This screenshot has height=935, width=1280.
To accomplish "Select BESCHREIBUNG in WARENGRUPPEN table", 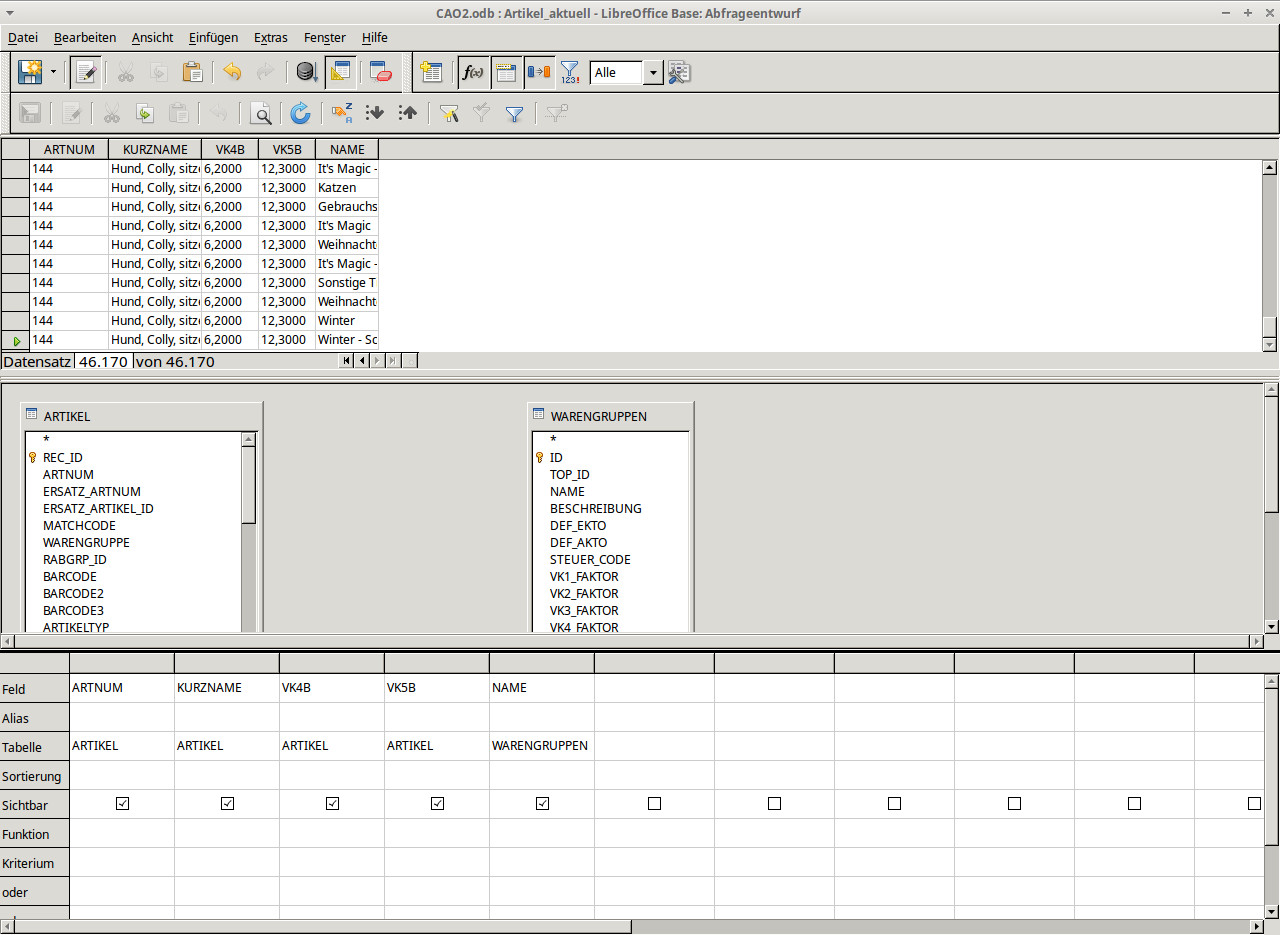I will click(x=596, y=508).
